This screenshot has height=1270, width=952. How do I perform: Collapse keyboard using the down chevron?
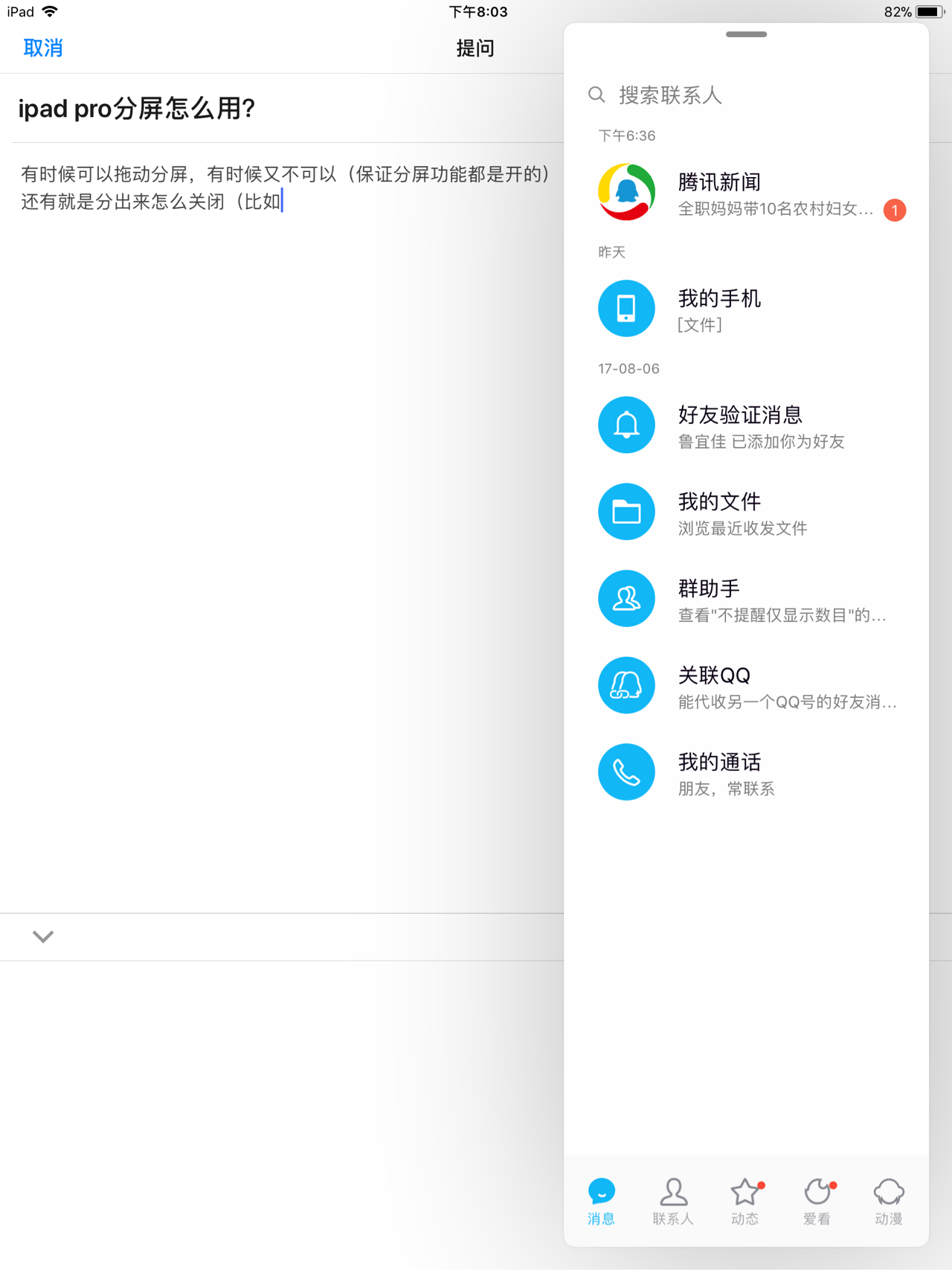click(43, 937)
